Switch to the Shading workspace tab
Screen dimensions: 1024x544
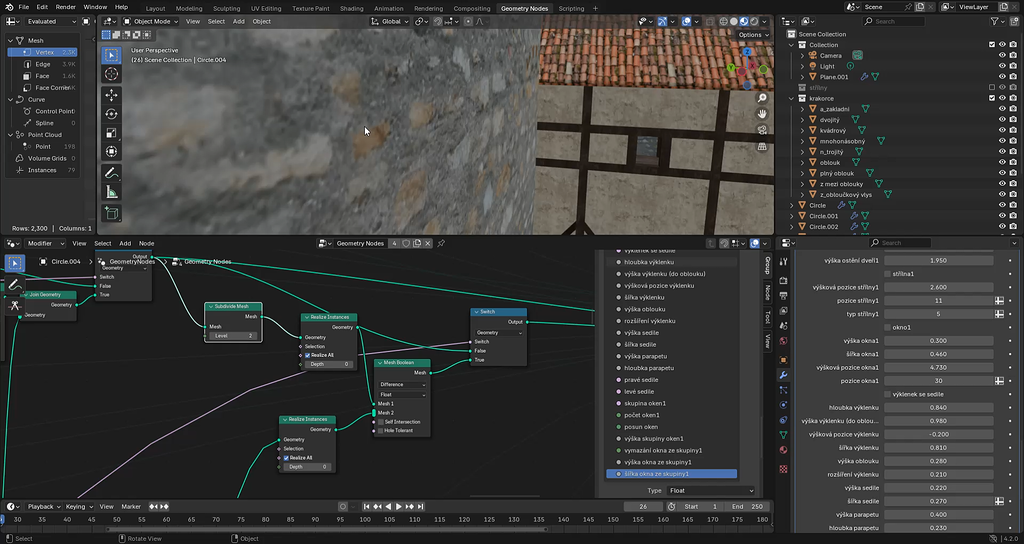click(351, 8)
